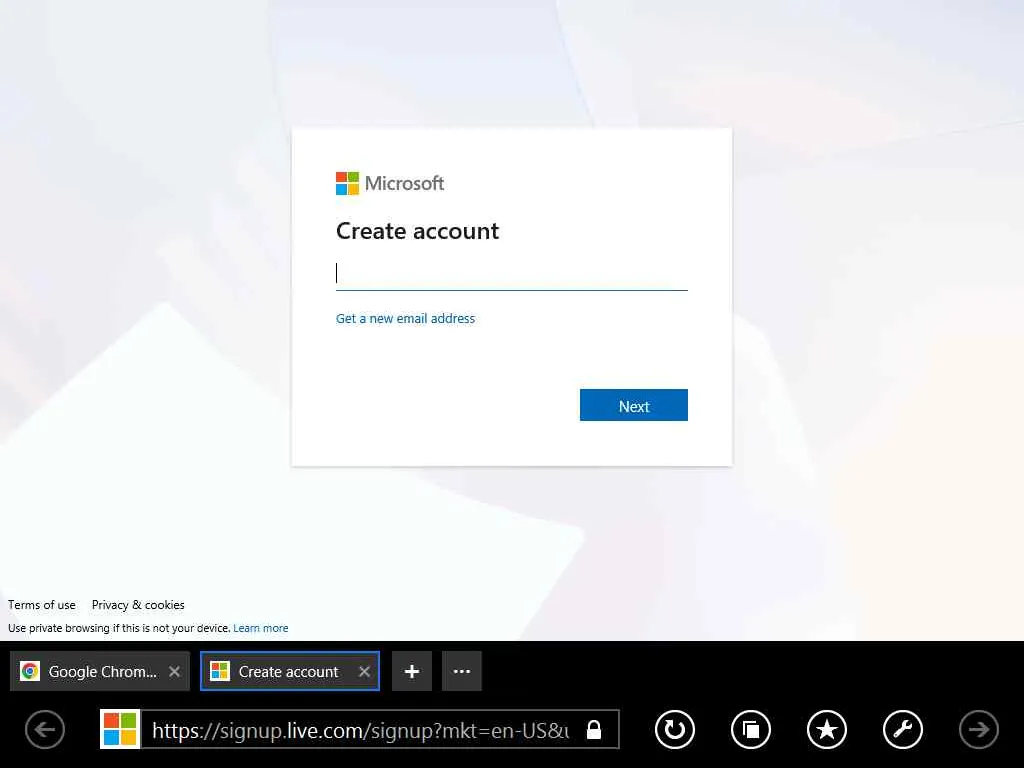Focus the email input field
The height and width of the screenshot is (768, 1024).
pyautogui.click(x=511, y=274)
